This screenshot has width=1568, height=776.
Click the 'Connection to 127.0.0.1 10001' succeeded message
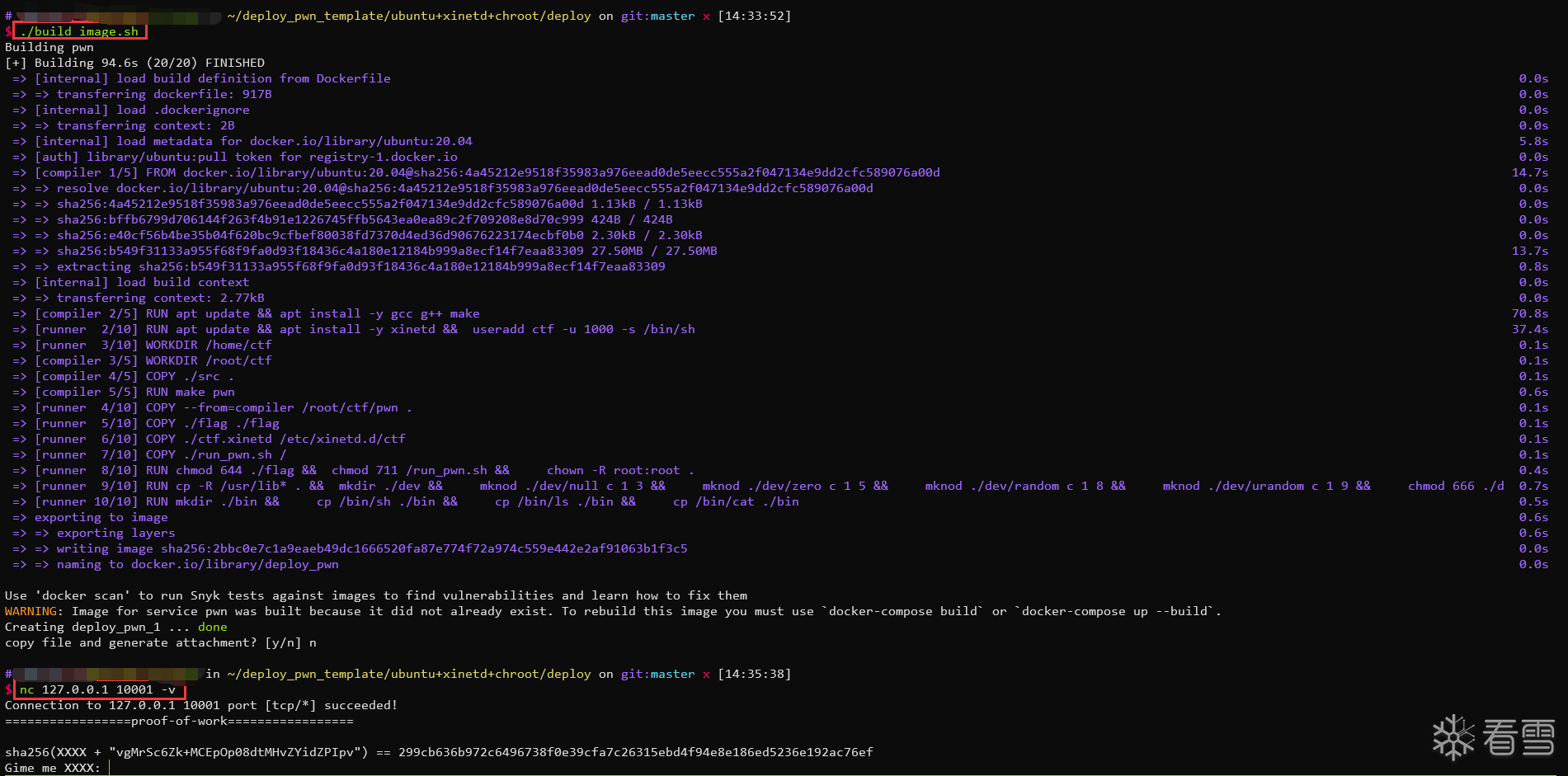[x=201, y=705]
